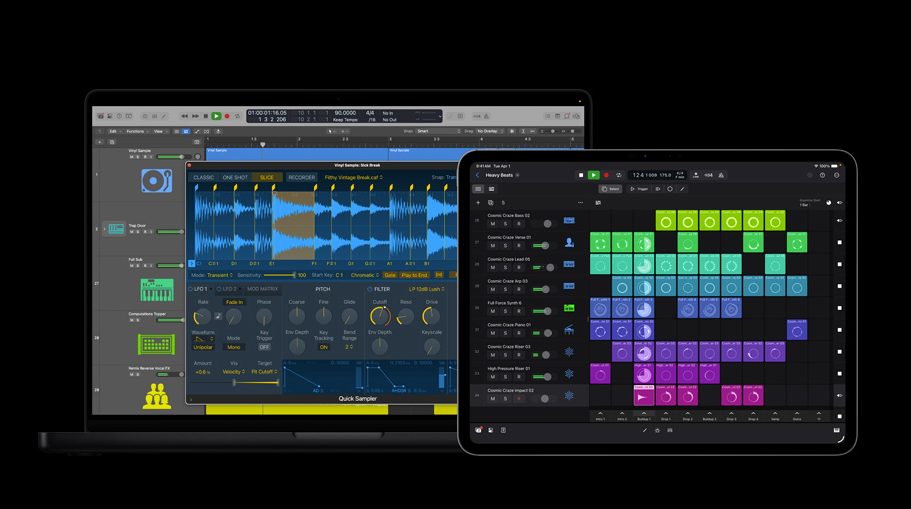
Task: Click the Gate button in Quick Sampler
Action: pos(390,275)
